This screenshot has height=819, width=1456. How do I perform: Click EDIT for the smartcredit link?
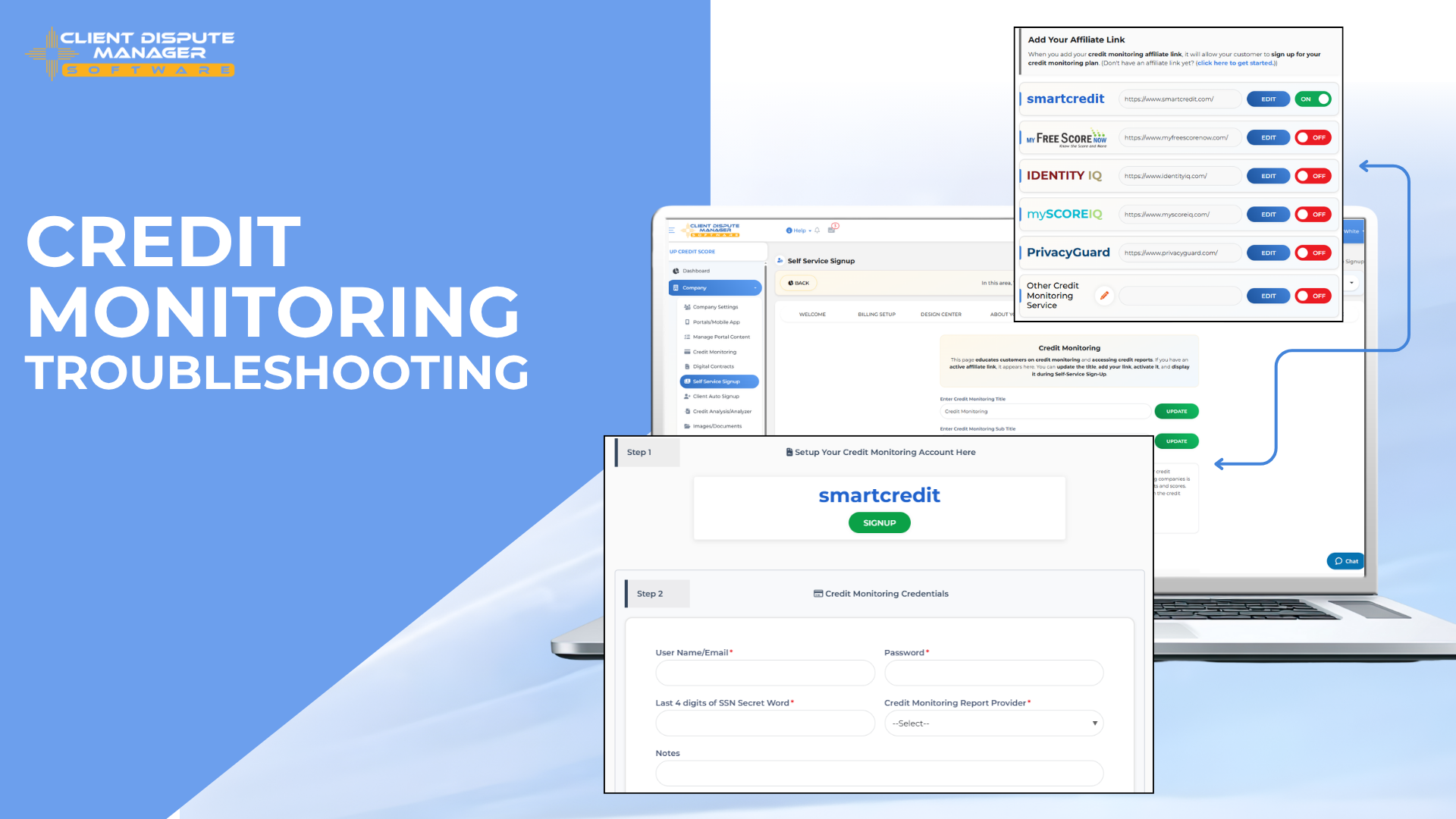(x=1268, y=99)
